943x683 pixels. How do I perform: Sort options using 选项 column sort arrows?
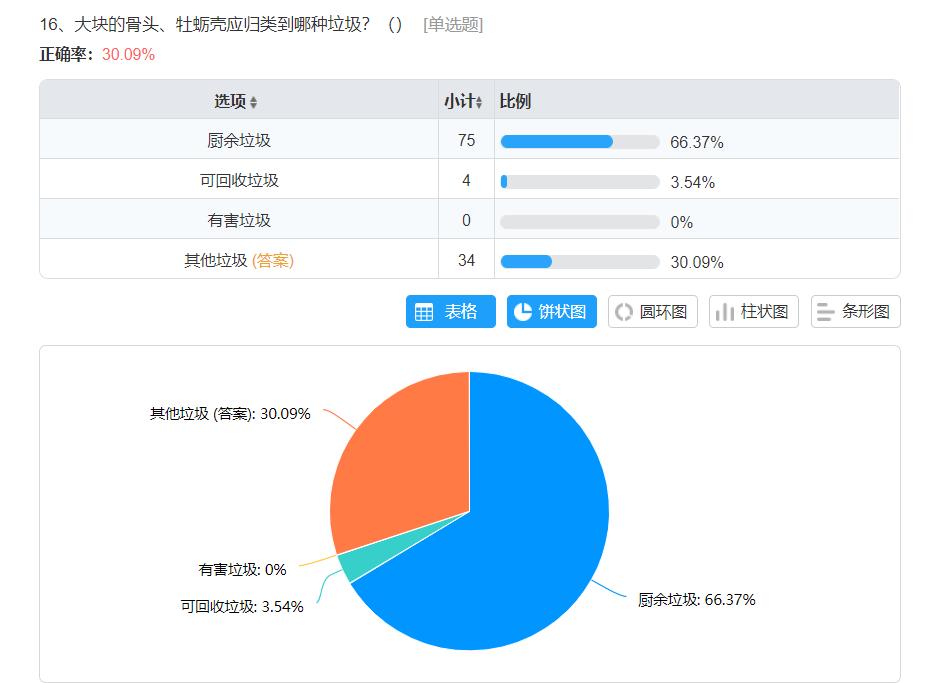coord(254,103)
